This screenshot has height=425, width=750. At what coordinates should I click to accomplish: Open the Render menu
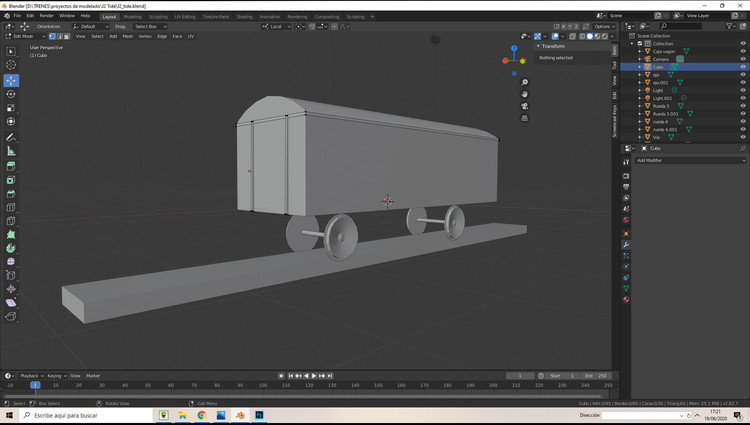46,16
